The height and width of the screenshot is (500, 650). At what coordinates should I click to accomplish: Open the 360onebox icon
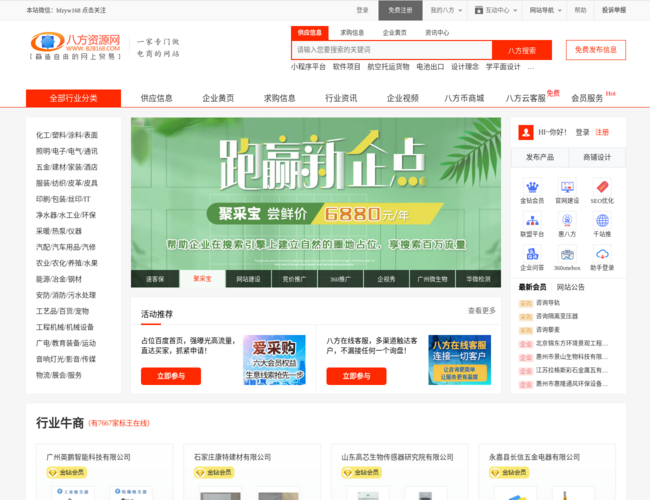(x=567, y=254)
